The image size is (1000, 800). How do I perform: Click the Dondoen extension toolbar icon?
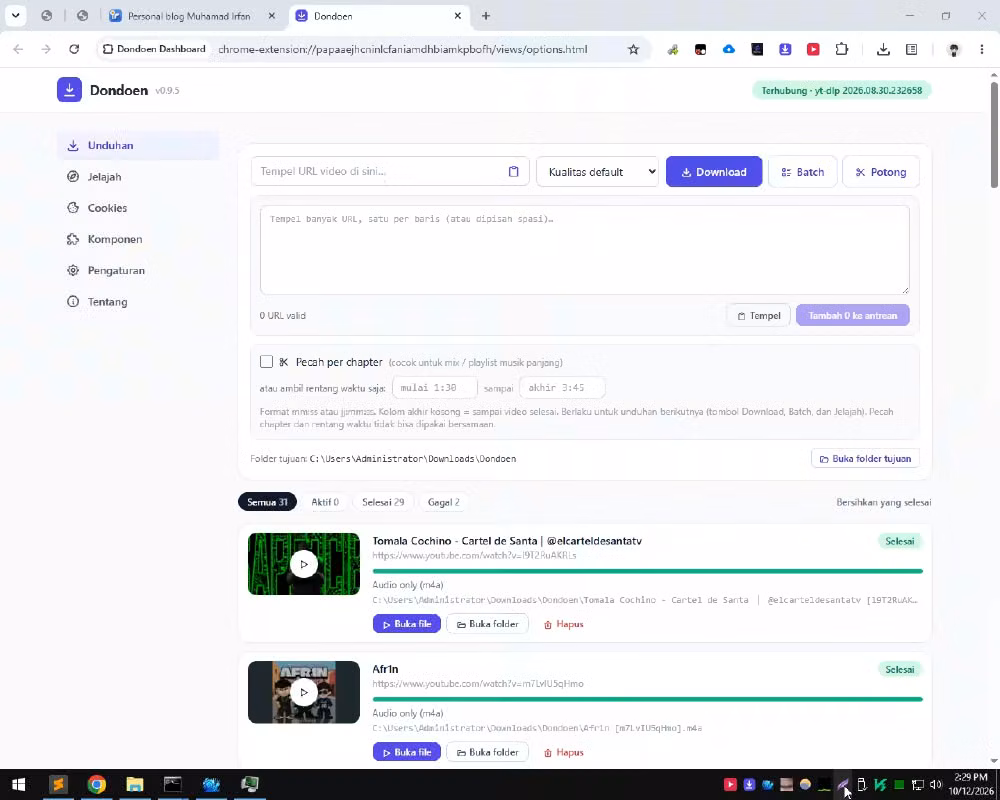point(785,49)
